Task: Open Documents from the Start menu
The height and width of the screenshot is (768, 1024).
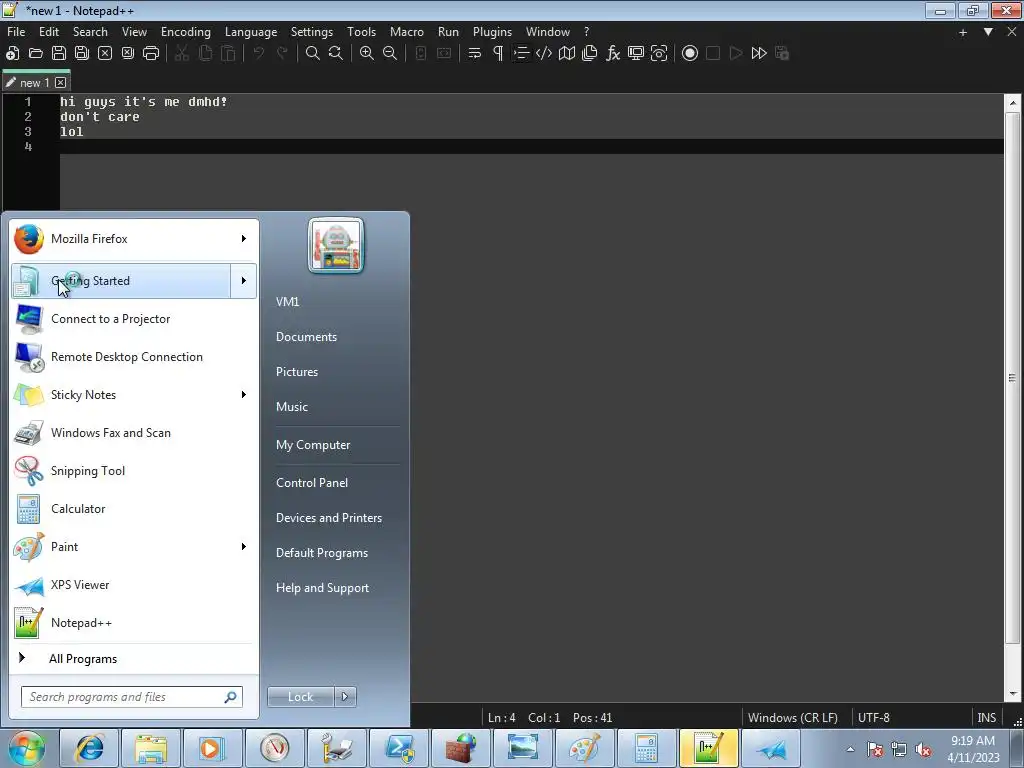Action: [306, 337]
